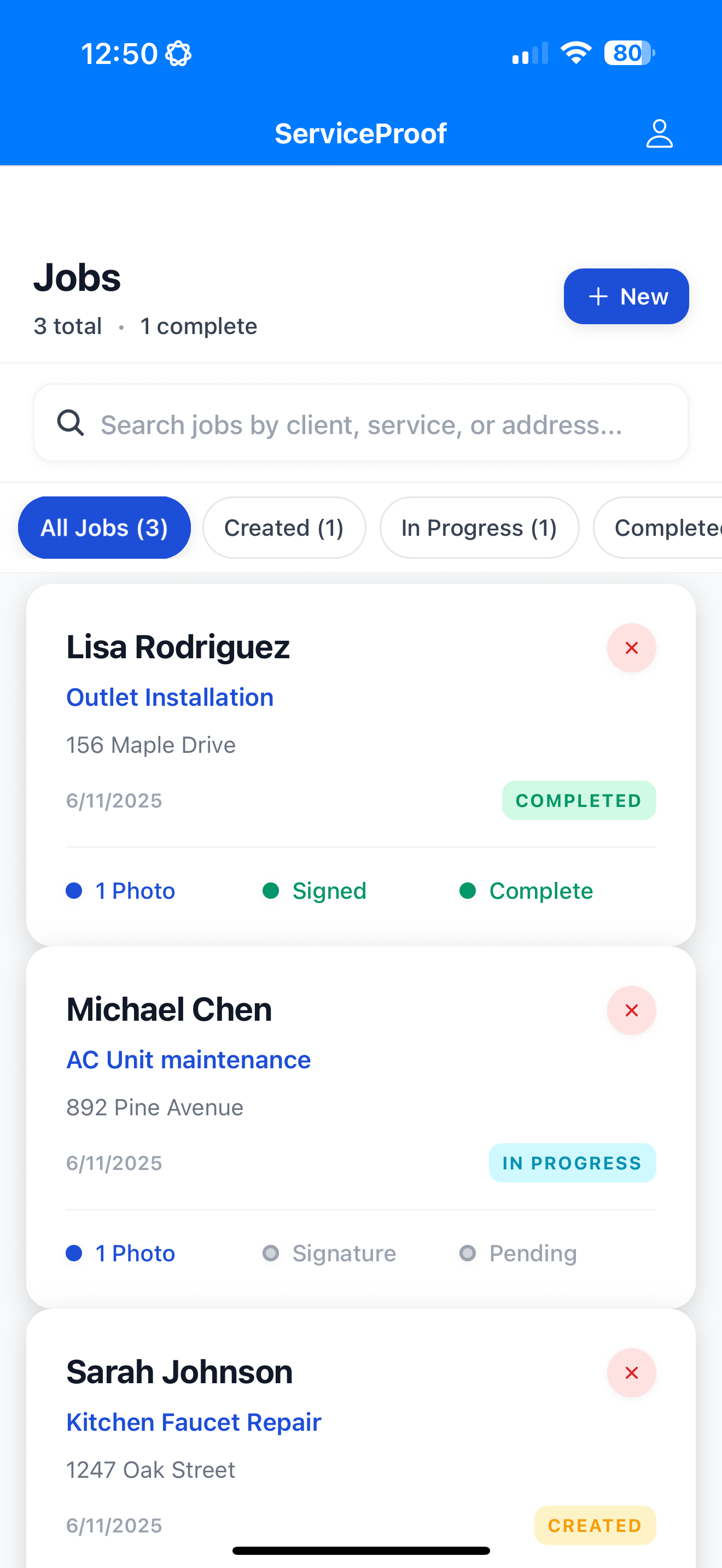This screenshot has height=1568, width=722.
Task: Open Kitchen Faucet Repair job
Action: tap(194, 1423)
